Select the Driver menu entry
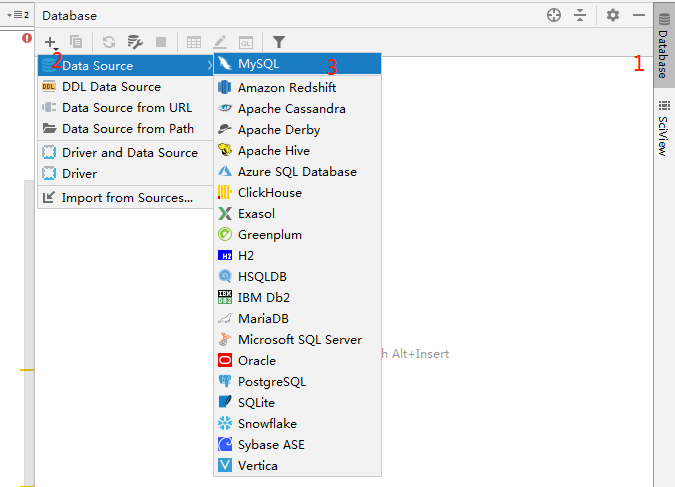Image resolution: width=675 pixels, height=487 pixels. click(125, 174)
